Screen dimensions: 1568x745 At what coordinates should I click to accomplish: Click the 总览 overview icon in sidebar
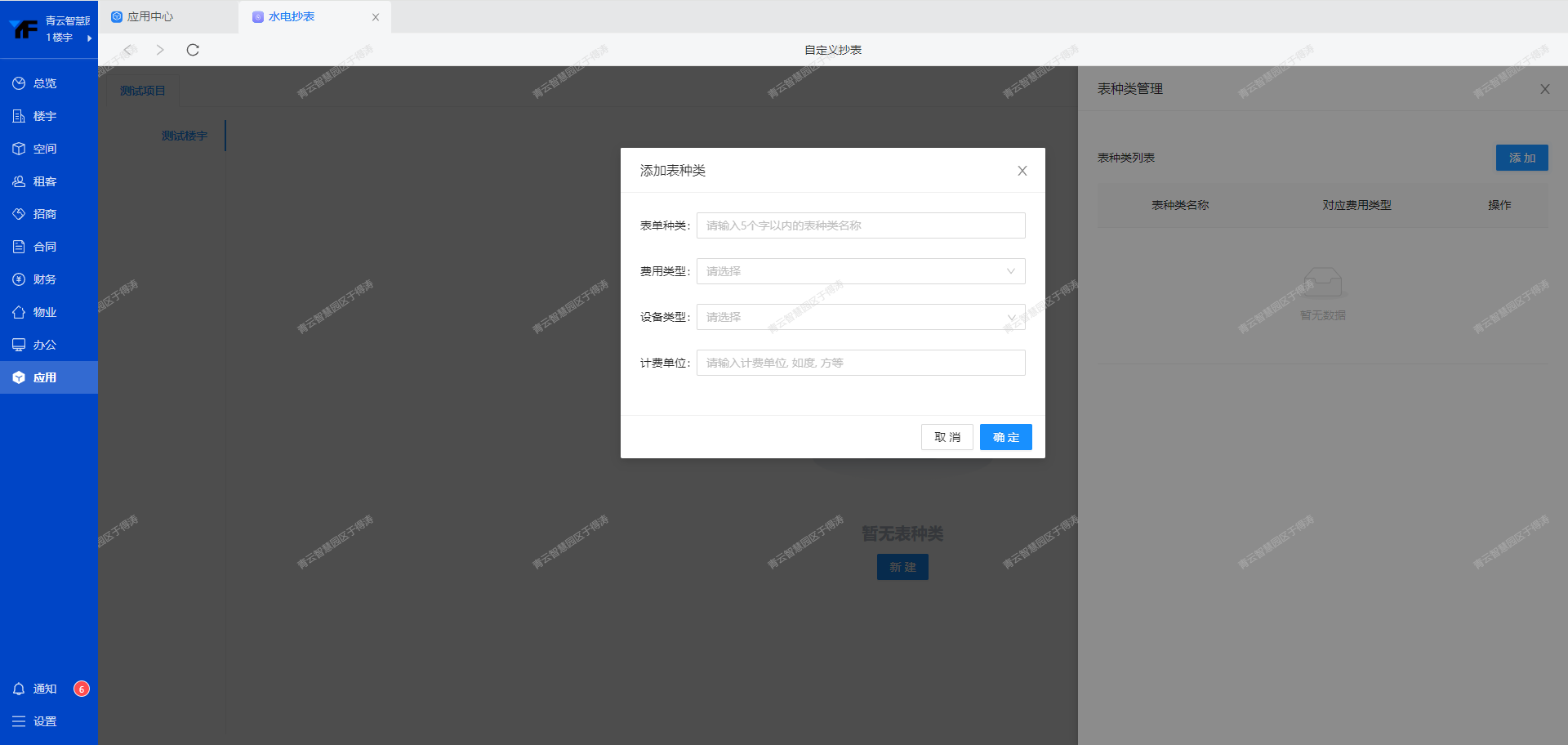click(19, 83)
